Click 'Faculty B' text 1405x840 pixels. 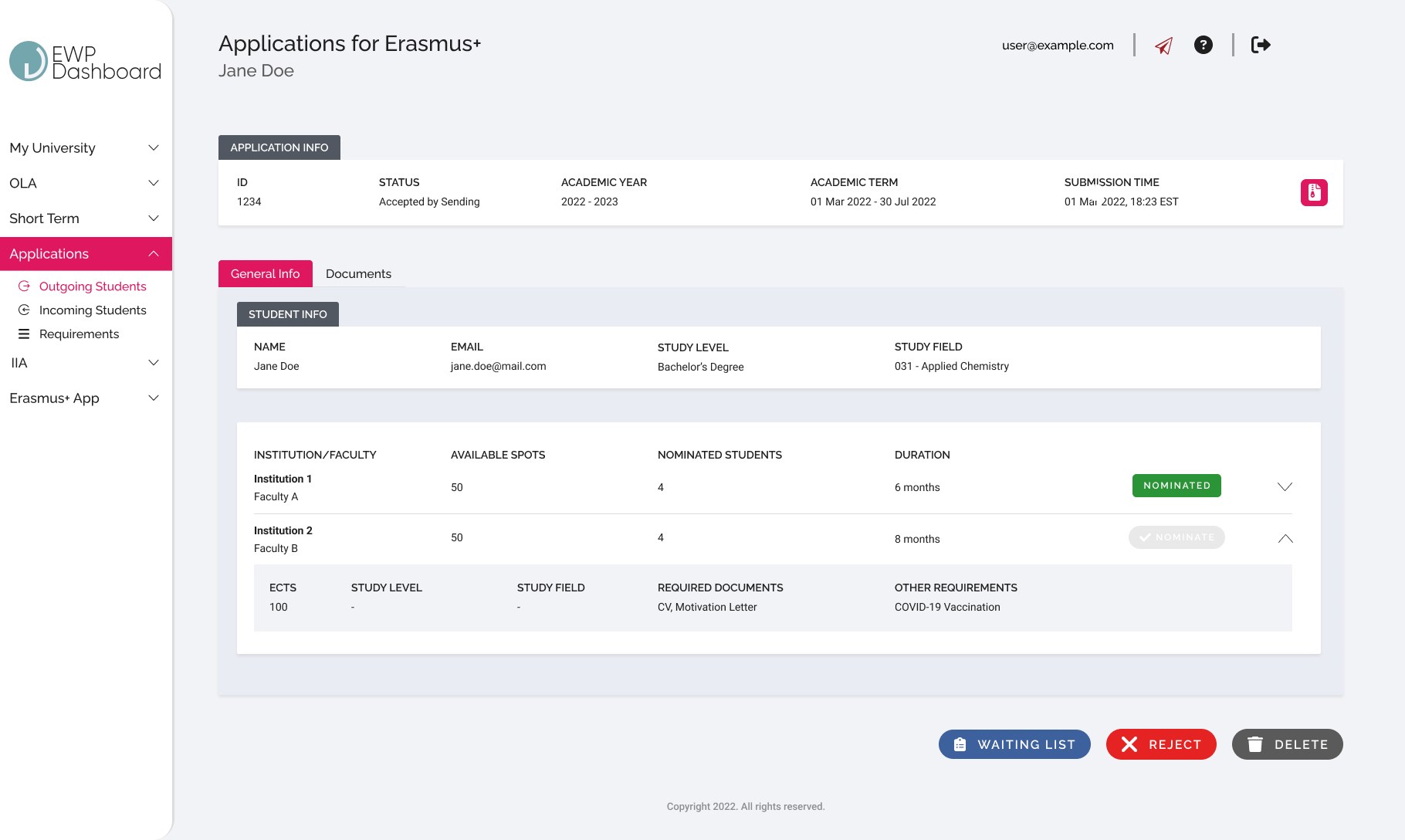pos(276,548)
